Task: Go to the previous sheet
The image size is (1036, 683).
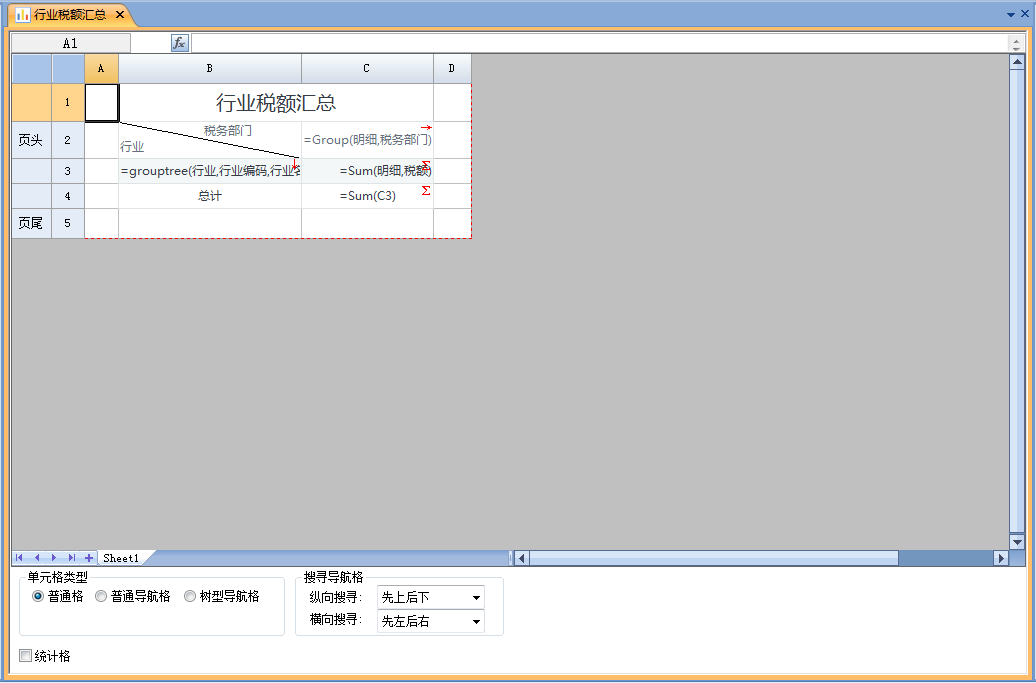Action: point(37,558)
